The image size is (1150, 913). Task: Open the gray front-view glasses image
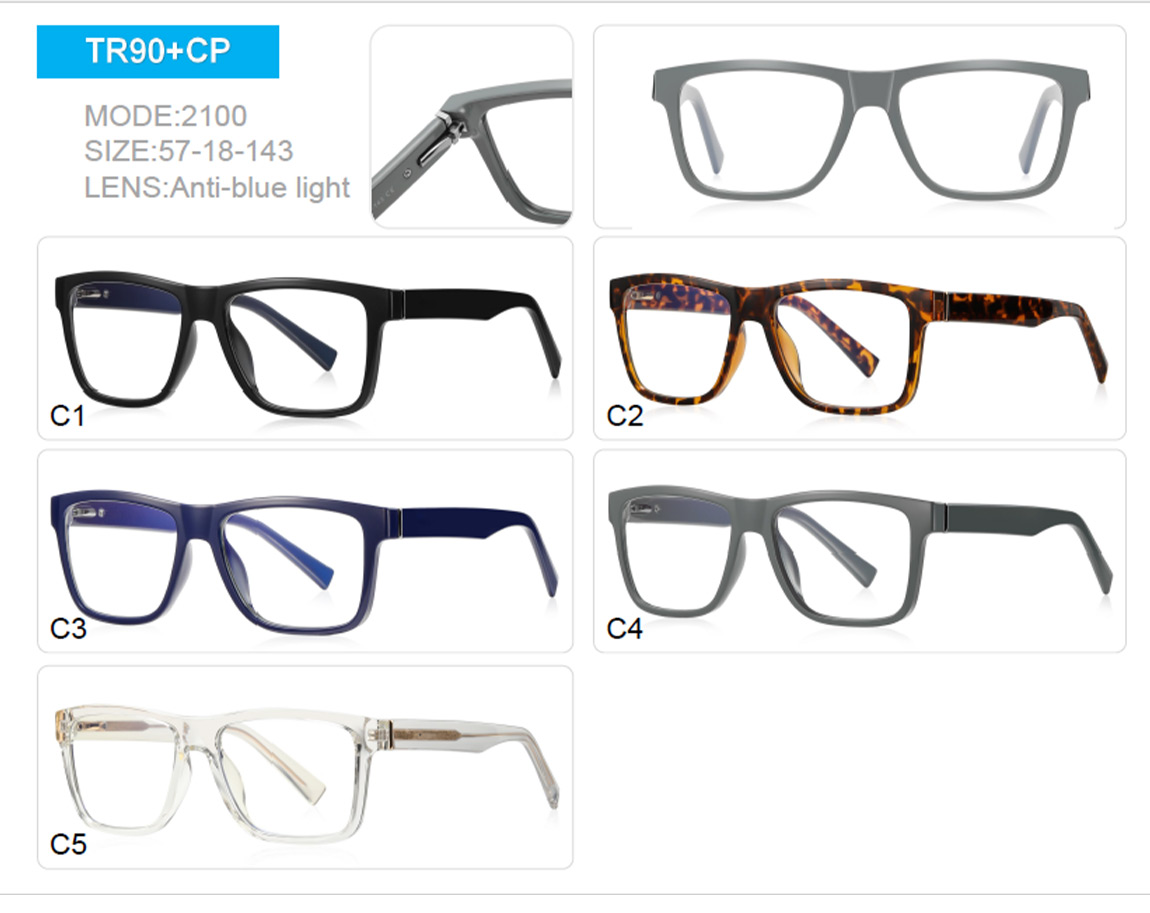(860, 127)
